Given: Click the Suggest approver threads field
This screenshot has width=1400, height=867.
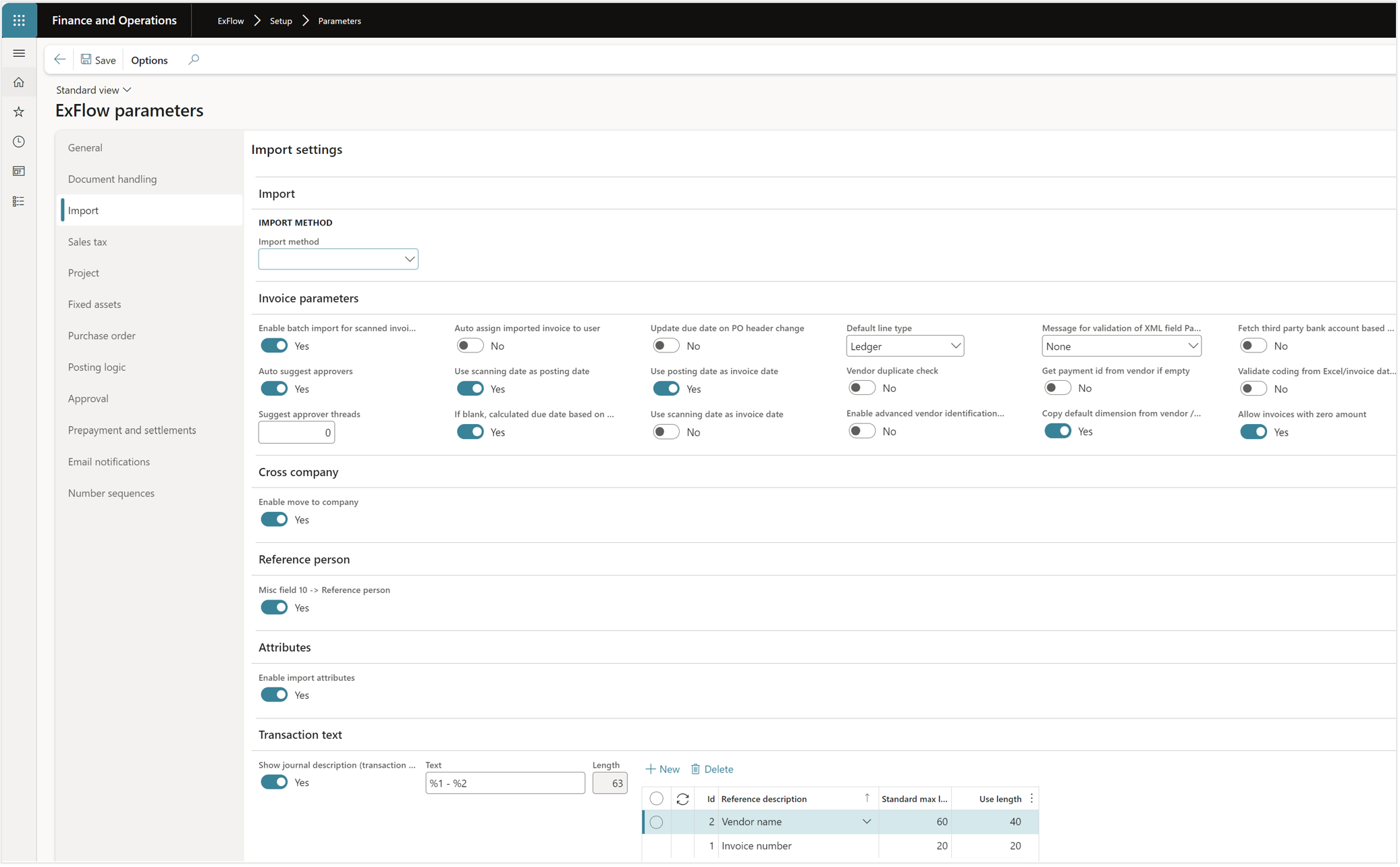Looking at the screenshot, I should tap(296, 432).
